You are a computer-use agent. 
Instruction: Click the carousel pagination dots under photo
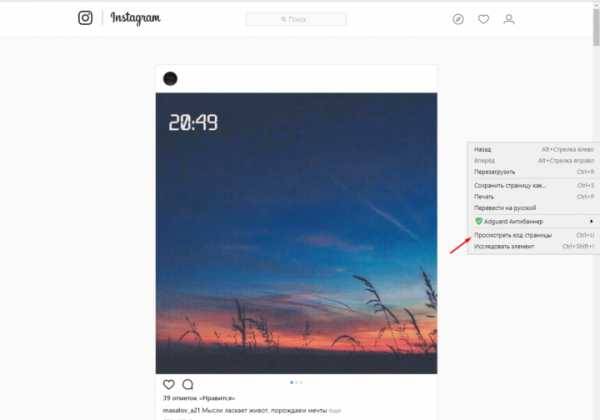(x=297, y=382)
